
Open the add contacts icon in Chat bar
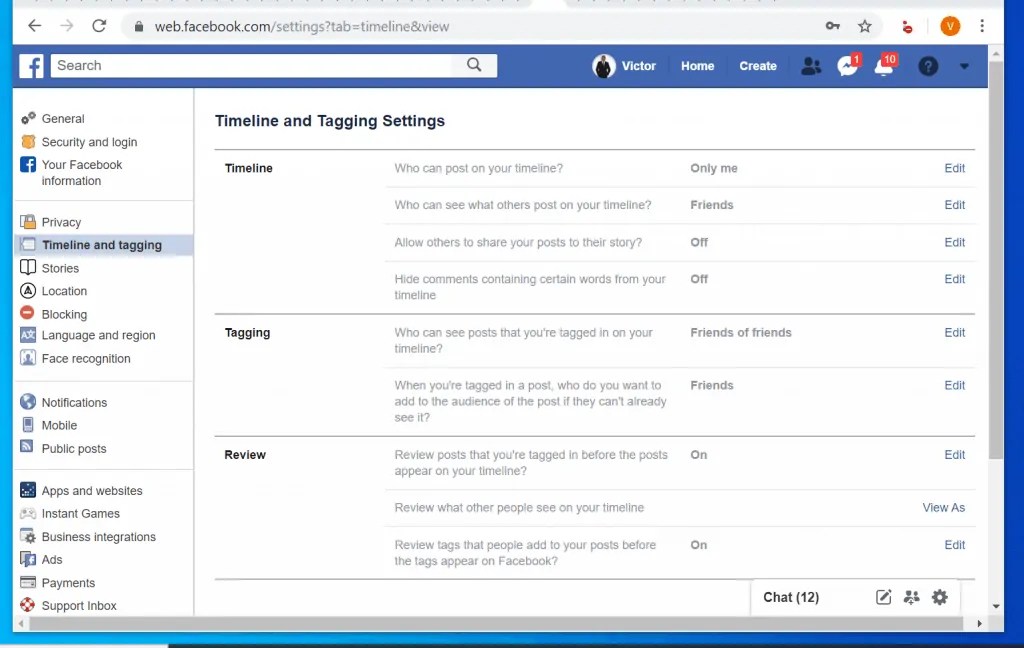pos(911,597)
